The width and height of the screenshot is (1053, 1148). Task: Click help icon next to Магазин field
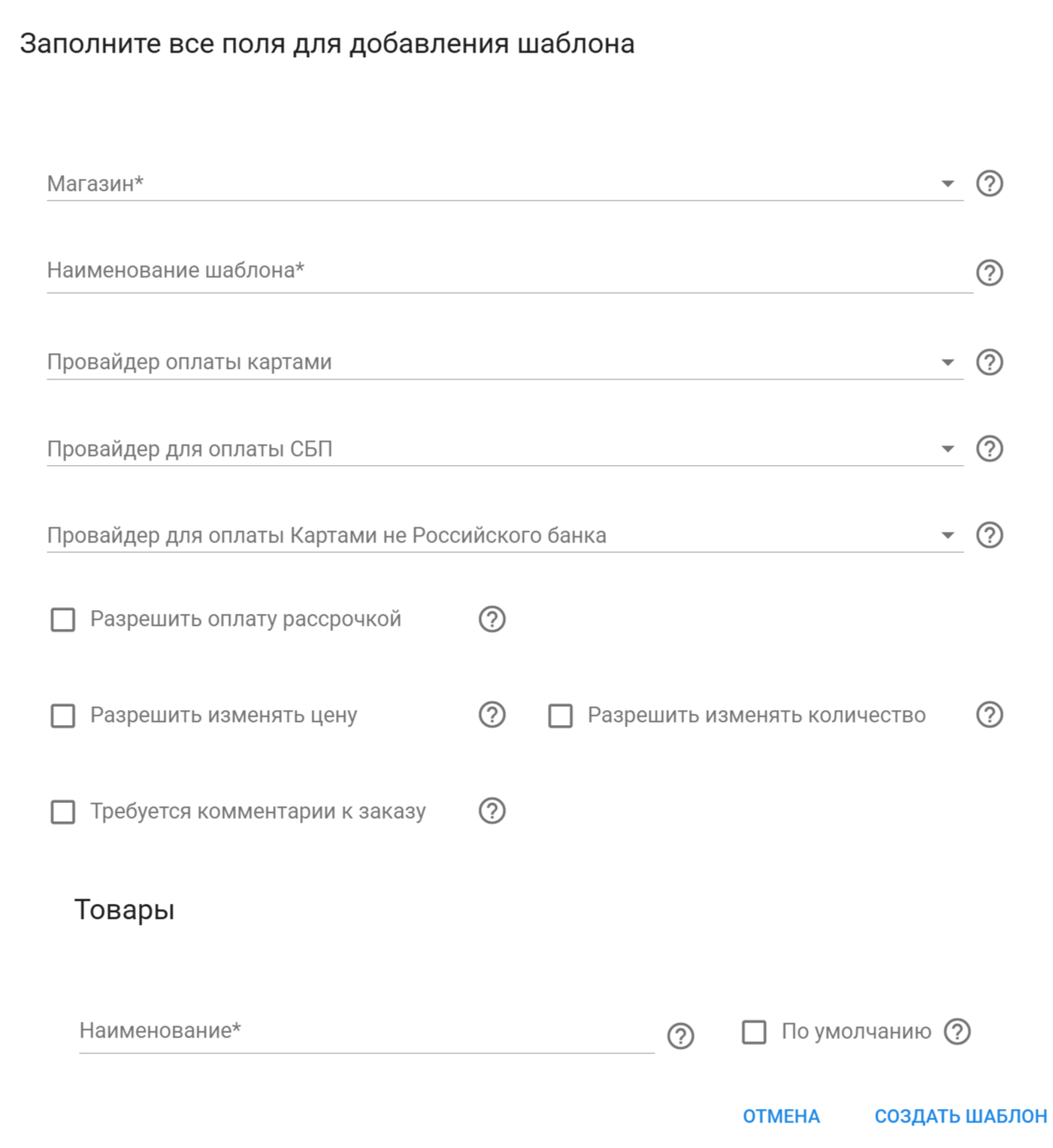(989, 183)
